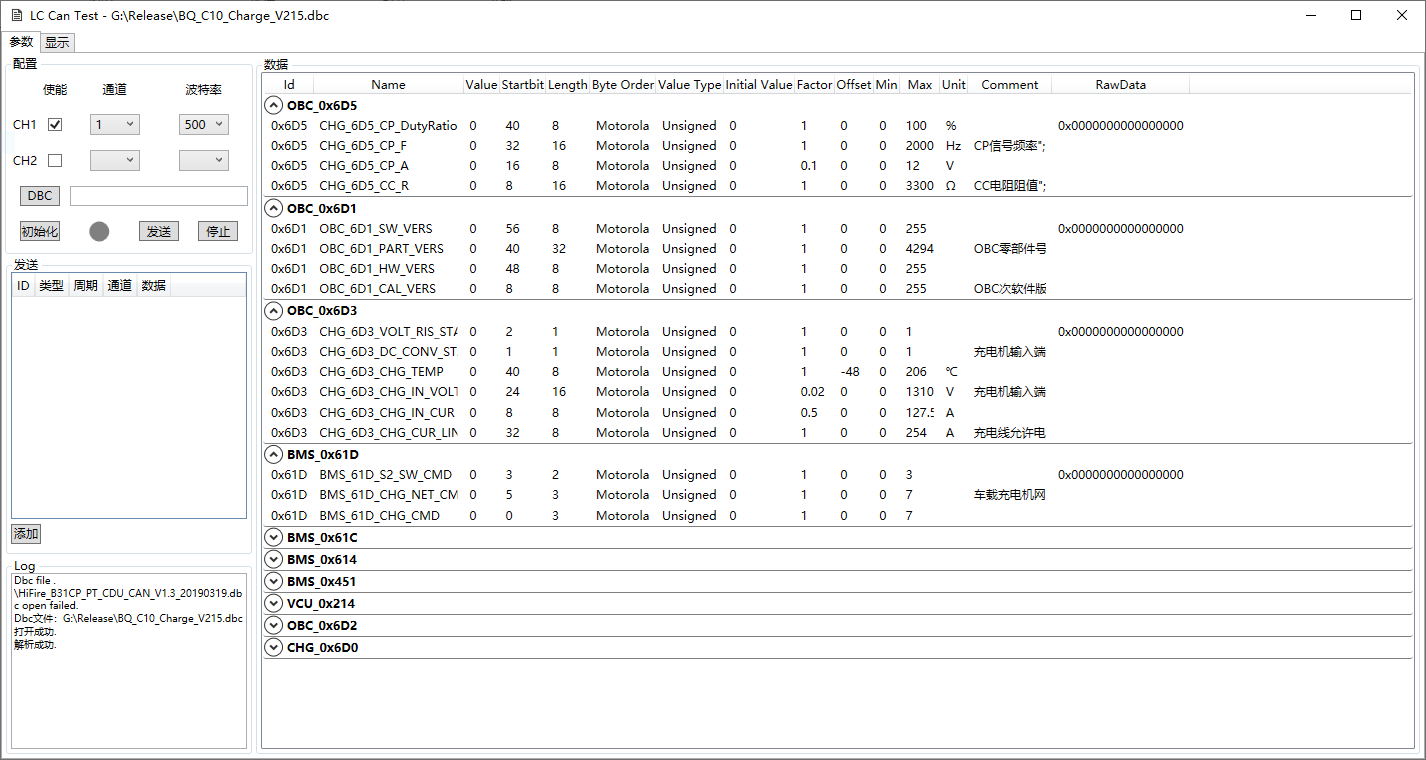The image size is (1426, 760).
Task: Click the gray connection status indicator
Action: 99,231
